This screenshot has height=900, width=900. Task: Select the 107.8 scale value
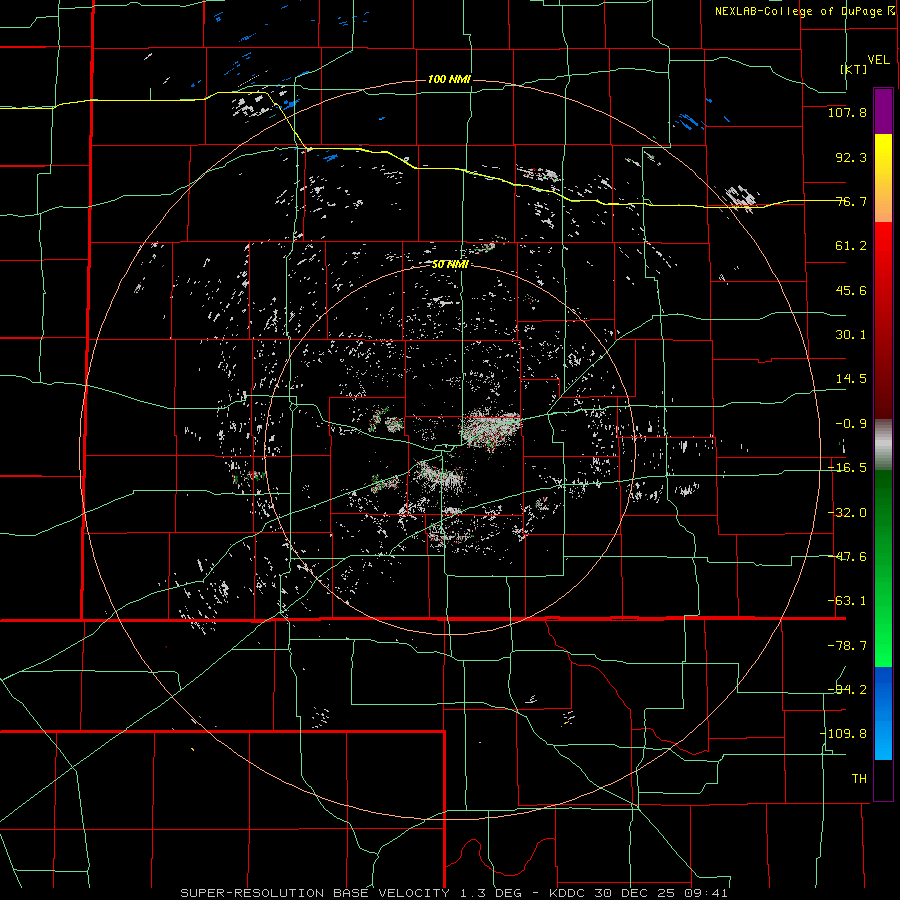(x=847, y=112)
